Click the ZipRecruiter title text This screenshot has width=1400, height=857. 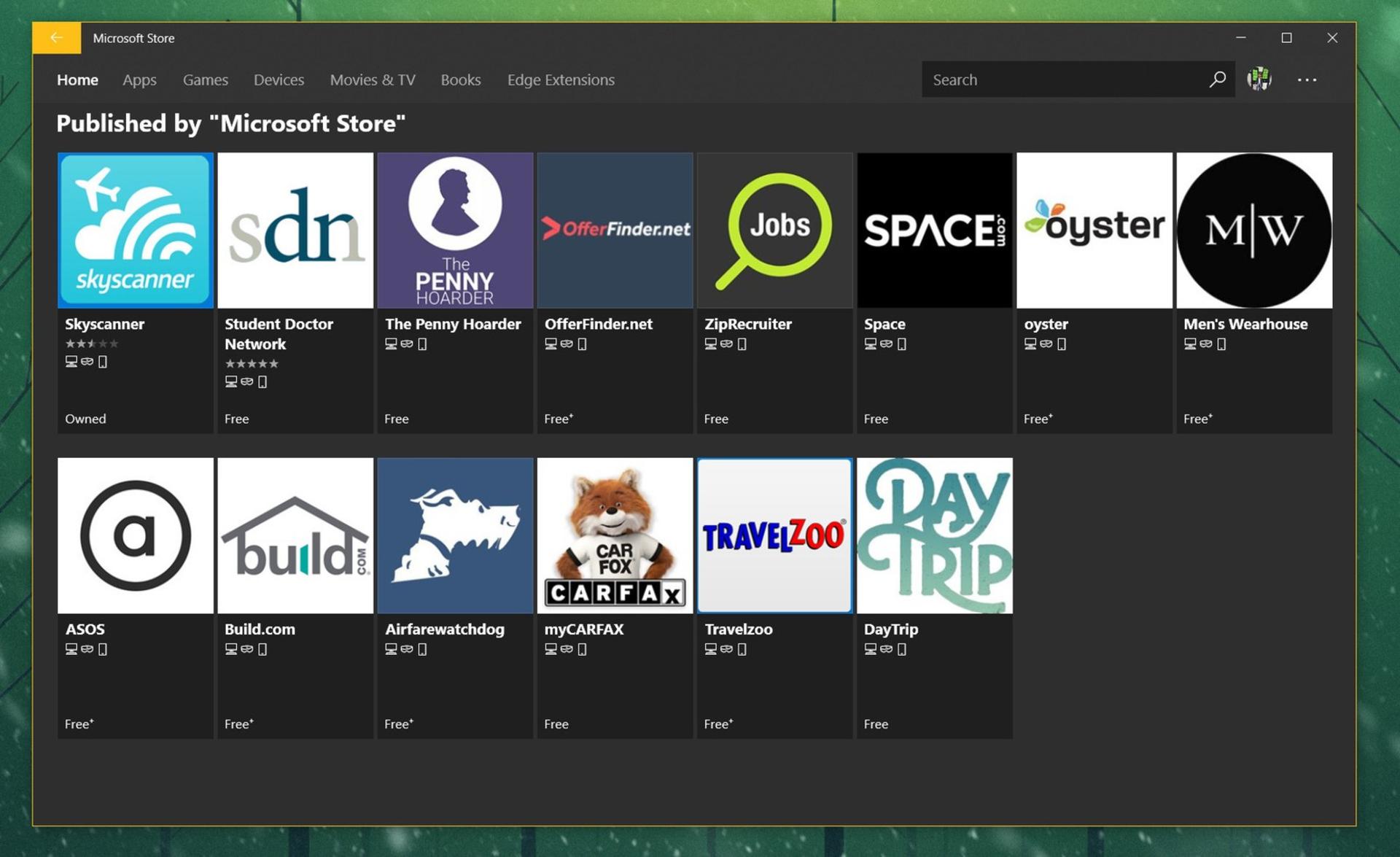tap(748, 324)
